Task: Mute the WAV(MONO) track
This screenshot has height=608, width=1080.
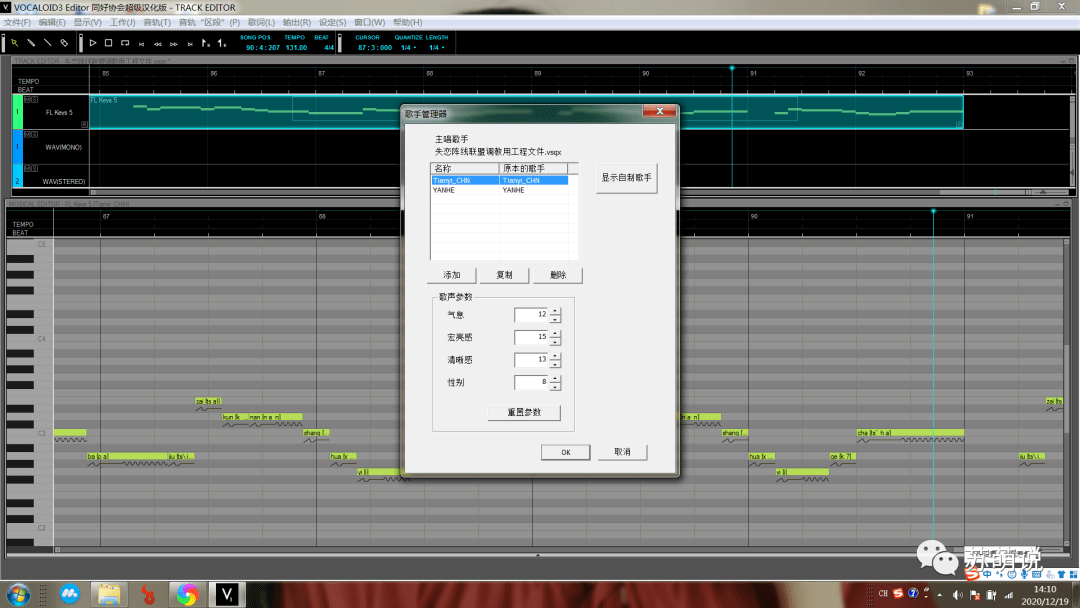Action: coord(27,134)
